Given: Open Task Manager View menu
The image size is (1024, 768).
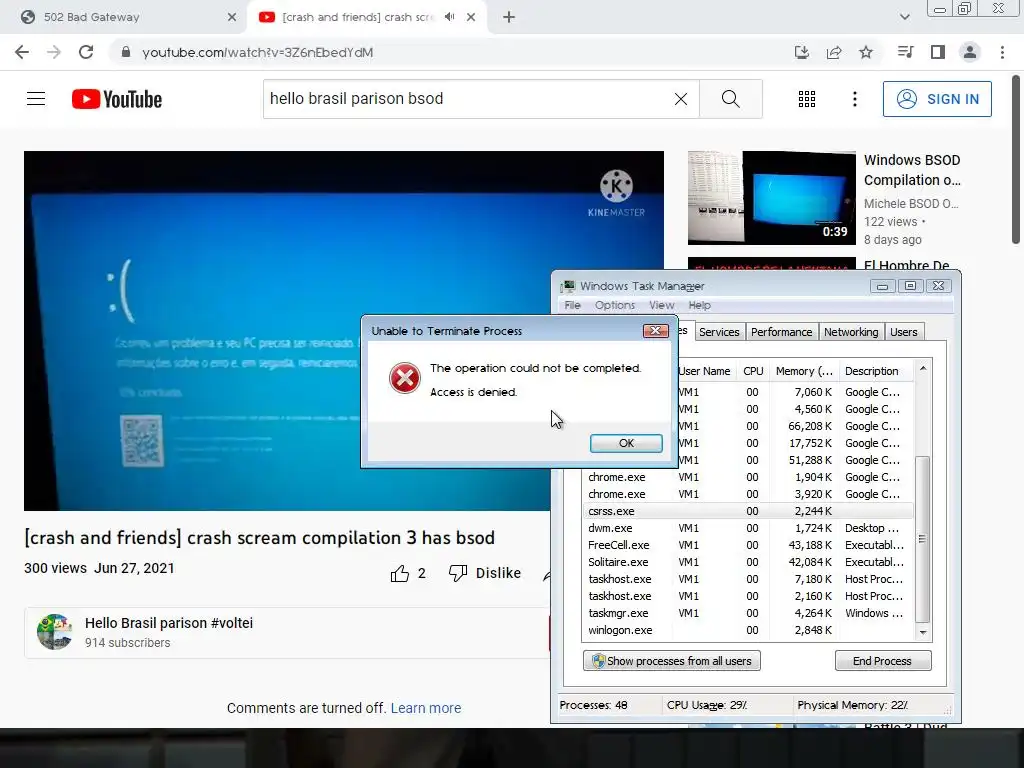Looking at the screenshot, I should [662, 305].
